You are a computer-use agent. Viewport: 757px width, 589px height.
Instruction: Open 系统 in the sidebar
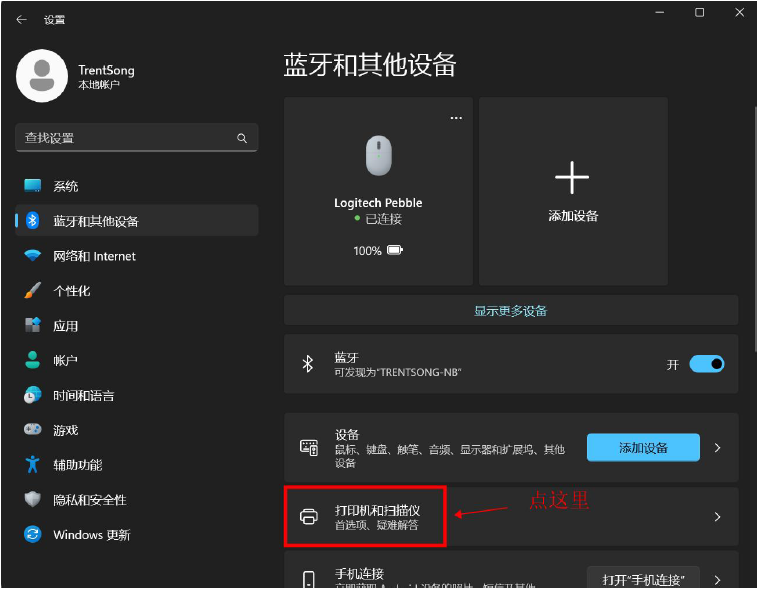pyautogui.click(x=137, y=186)
